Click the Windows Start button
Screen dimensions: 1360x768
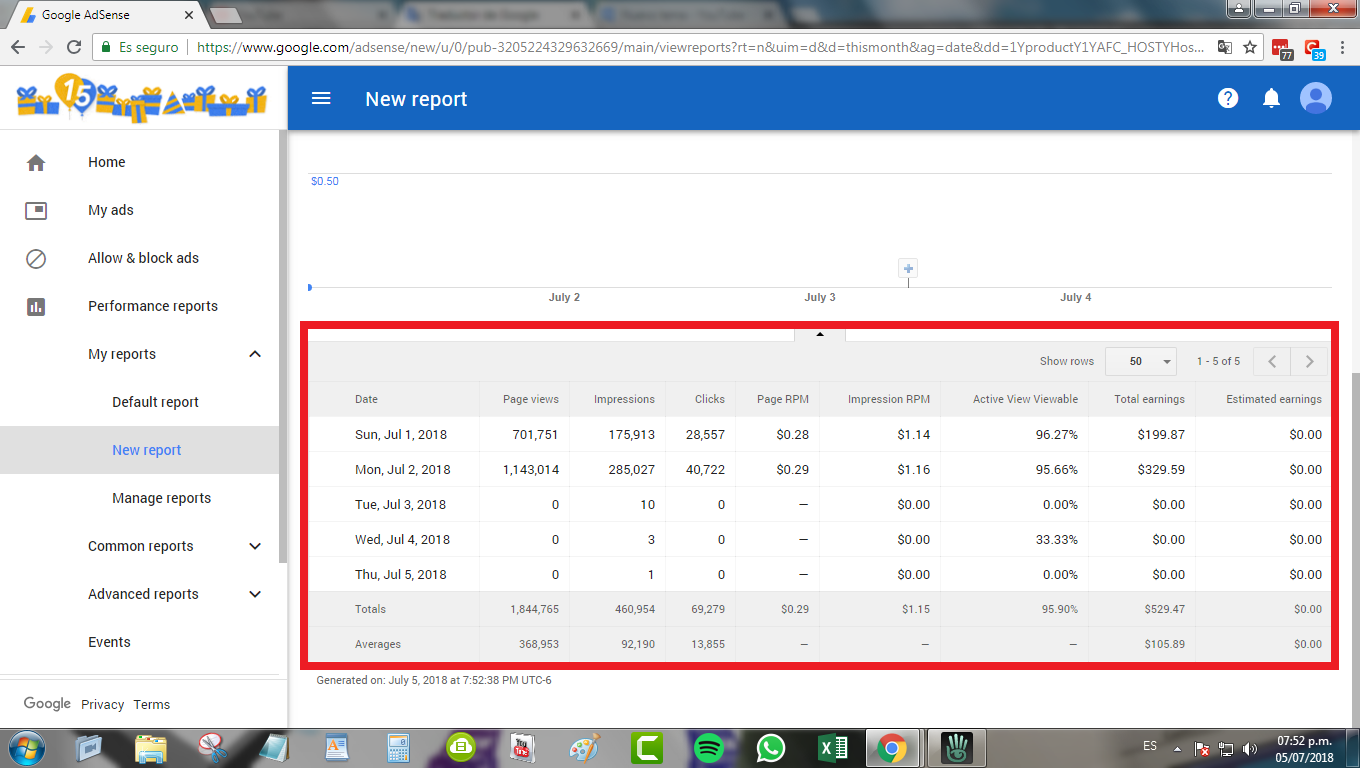tap(25, 747)
